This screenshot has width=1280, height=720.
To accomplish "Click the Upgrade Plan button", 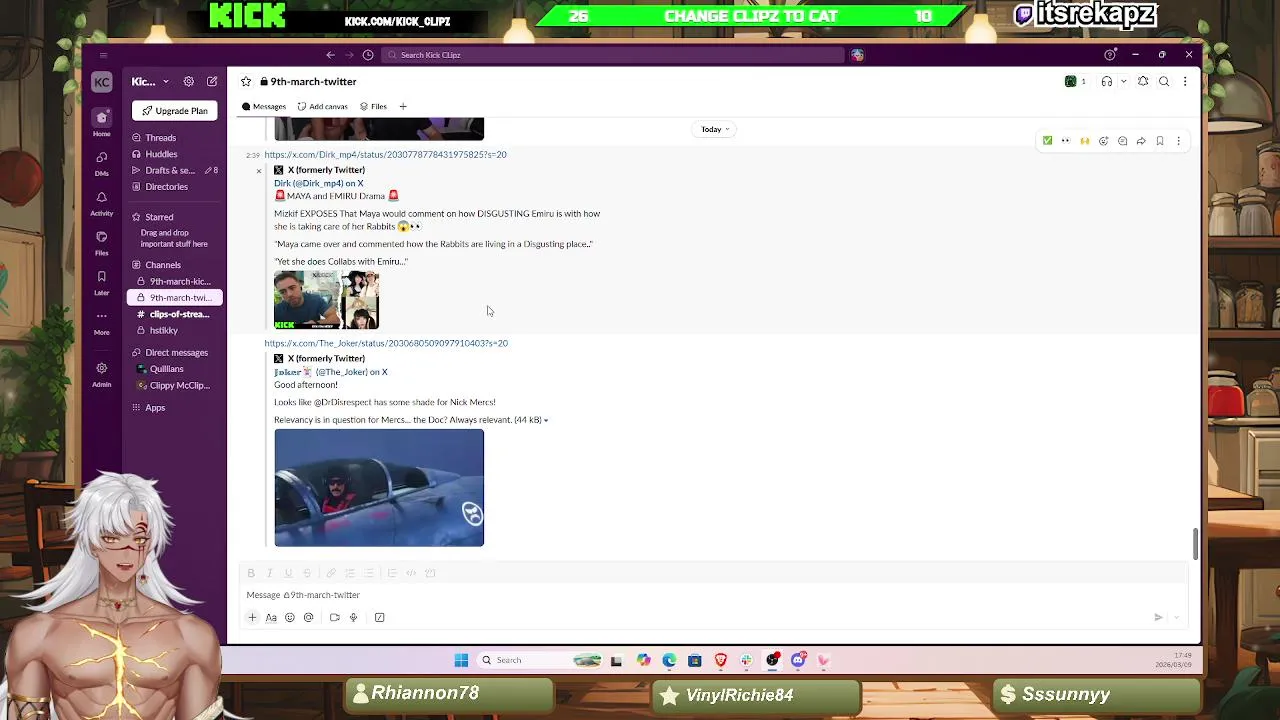I will point(175,111).
